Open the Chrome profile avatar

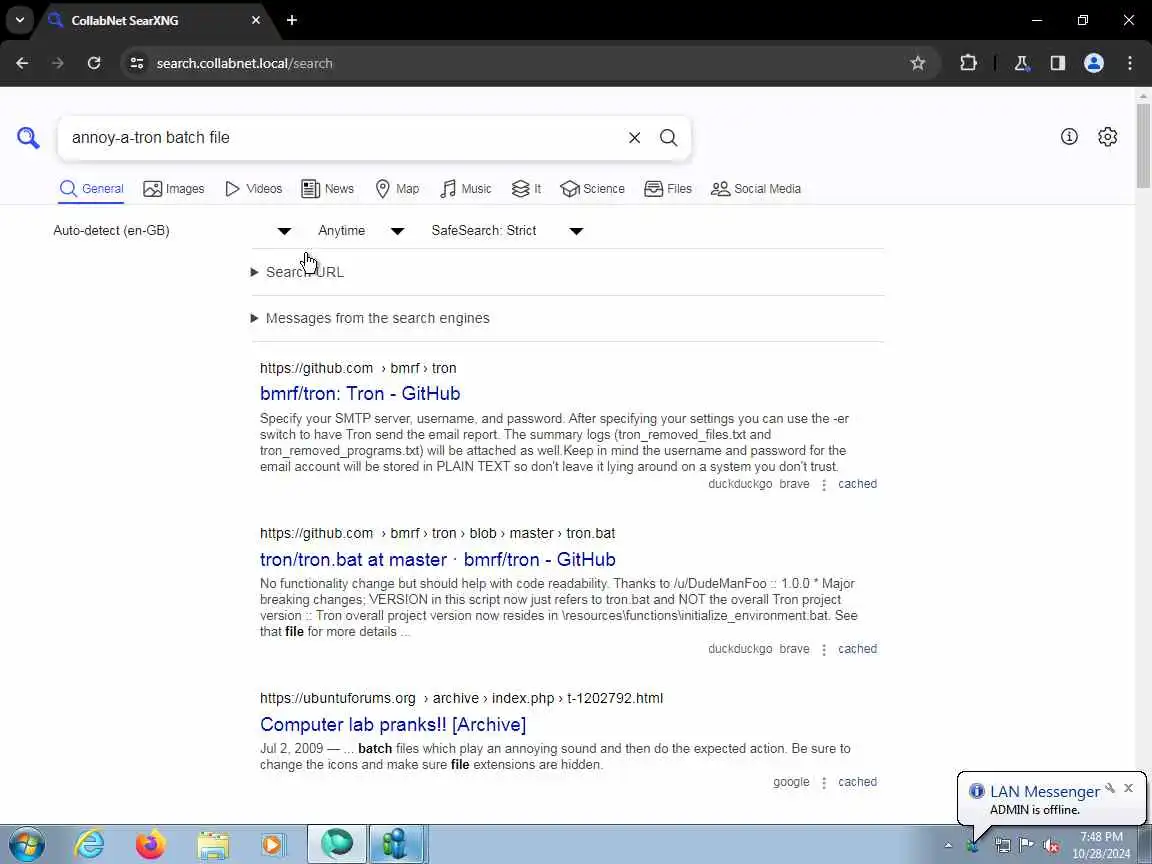pyautogui.click(x=1094, y=63)
